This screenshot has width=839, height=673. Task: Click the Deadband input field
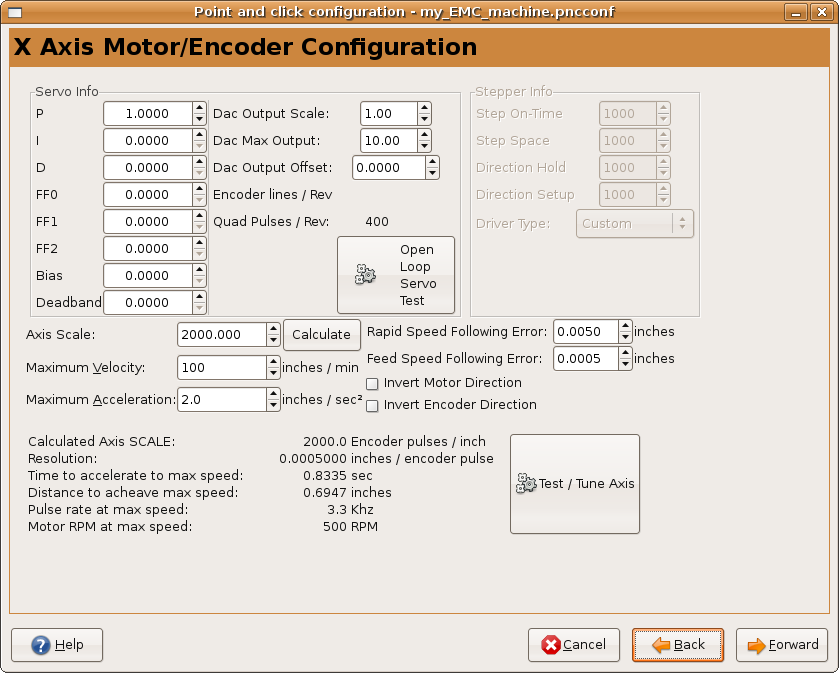point(148,303)
